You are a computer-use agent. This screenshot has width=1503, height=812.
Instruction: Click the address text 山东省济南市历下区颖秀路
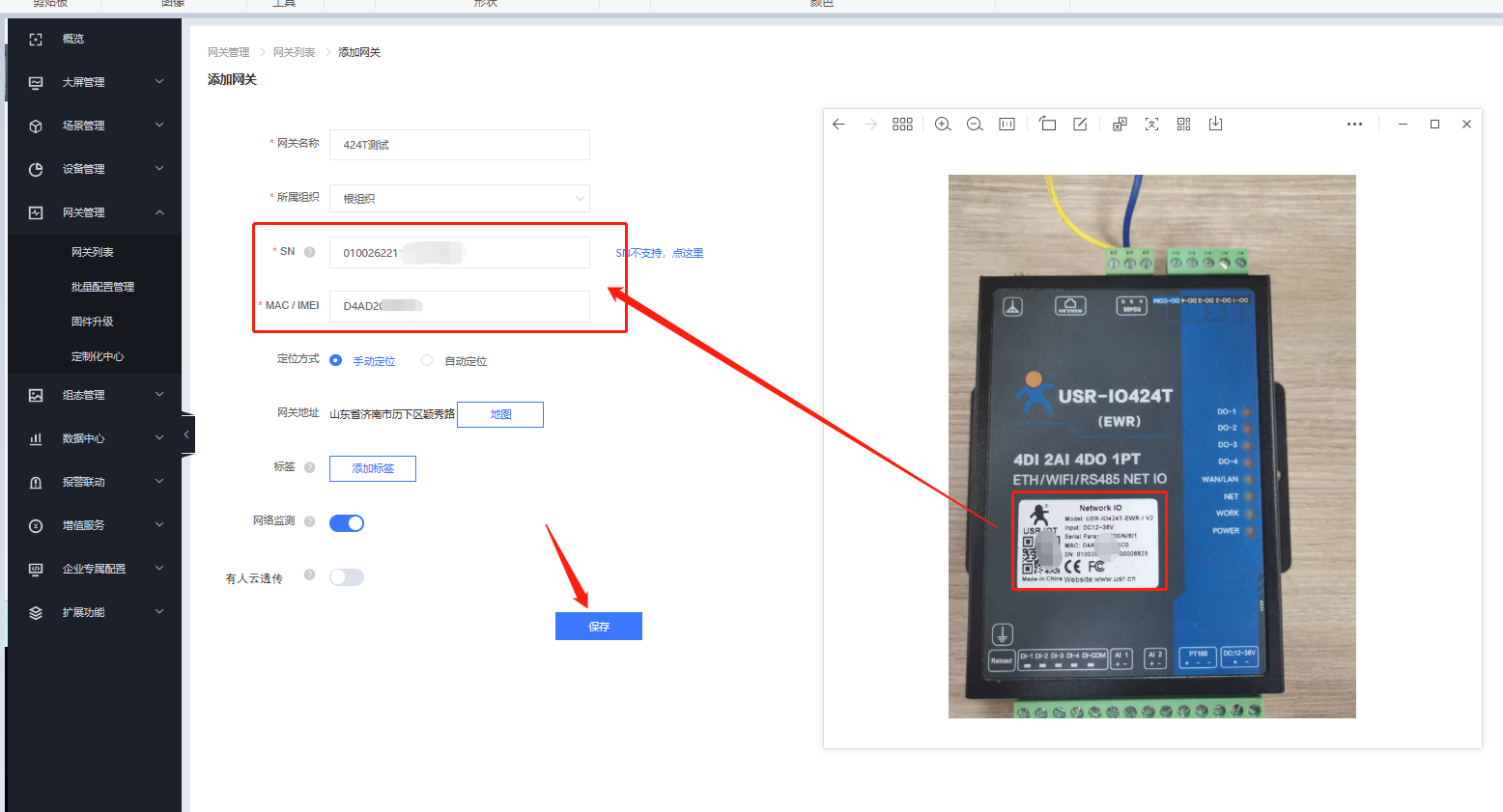(x=392, y=414)
